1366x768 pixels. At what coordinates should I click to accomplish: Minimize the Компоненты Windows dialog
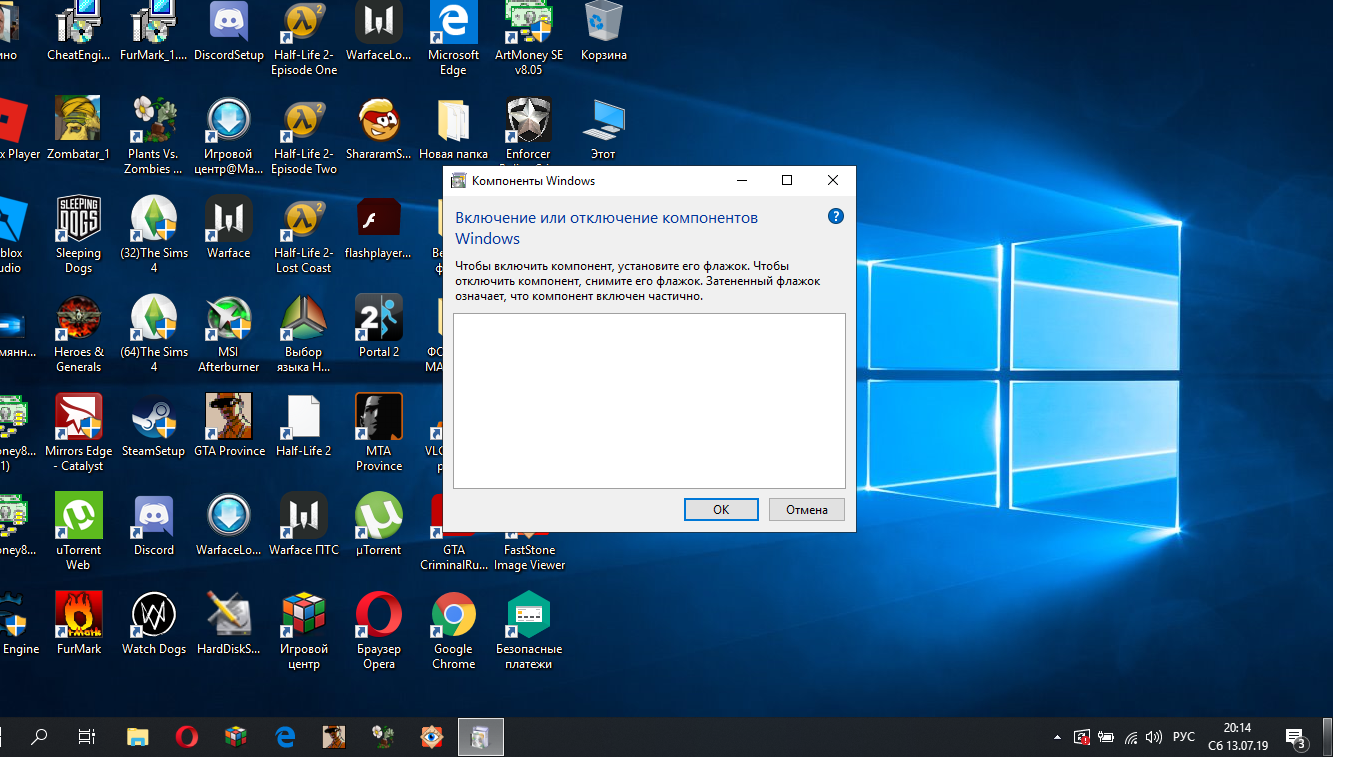click(x=742, y=180)
